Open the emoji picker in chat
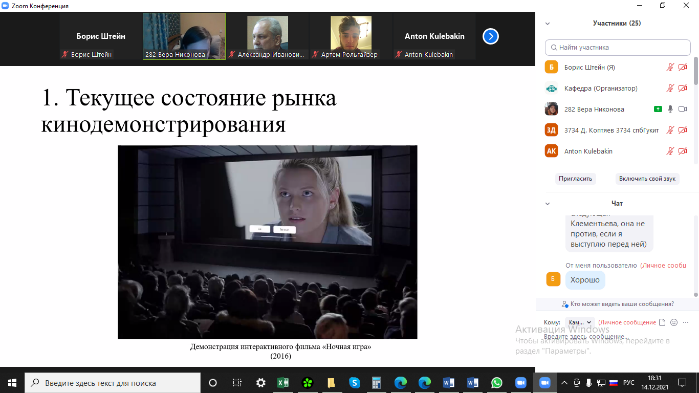This screenshot has width=699, height=393. [674, 322]
